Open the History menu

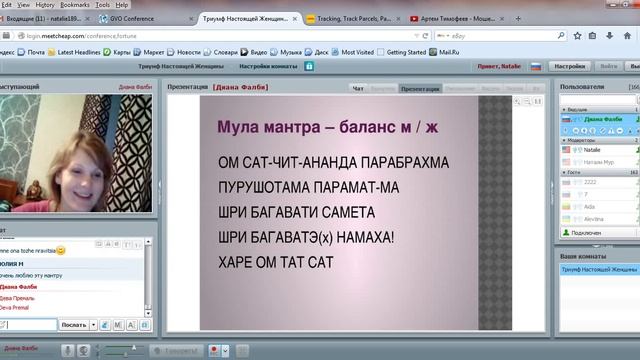point(44,5)
